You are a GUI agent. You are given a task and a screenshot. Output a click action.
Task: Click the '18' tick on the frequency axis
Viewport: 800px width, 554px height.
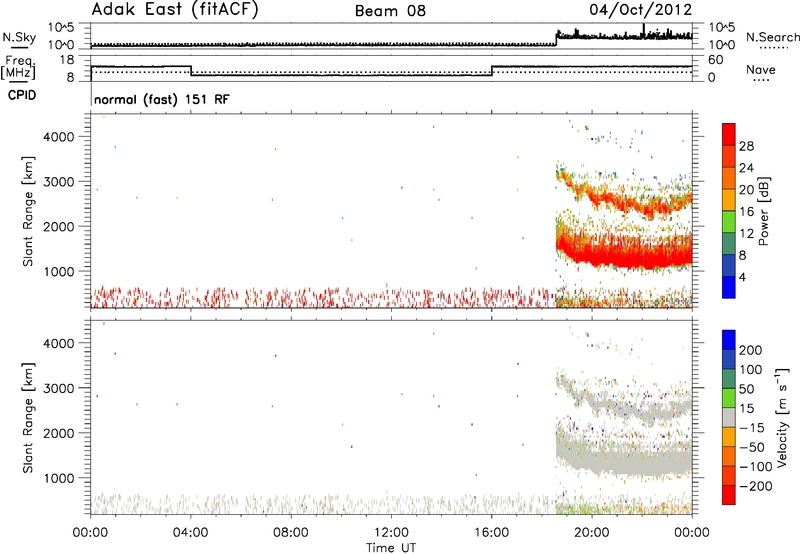(67, 60)
